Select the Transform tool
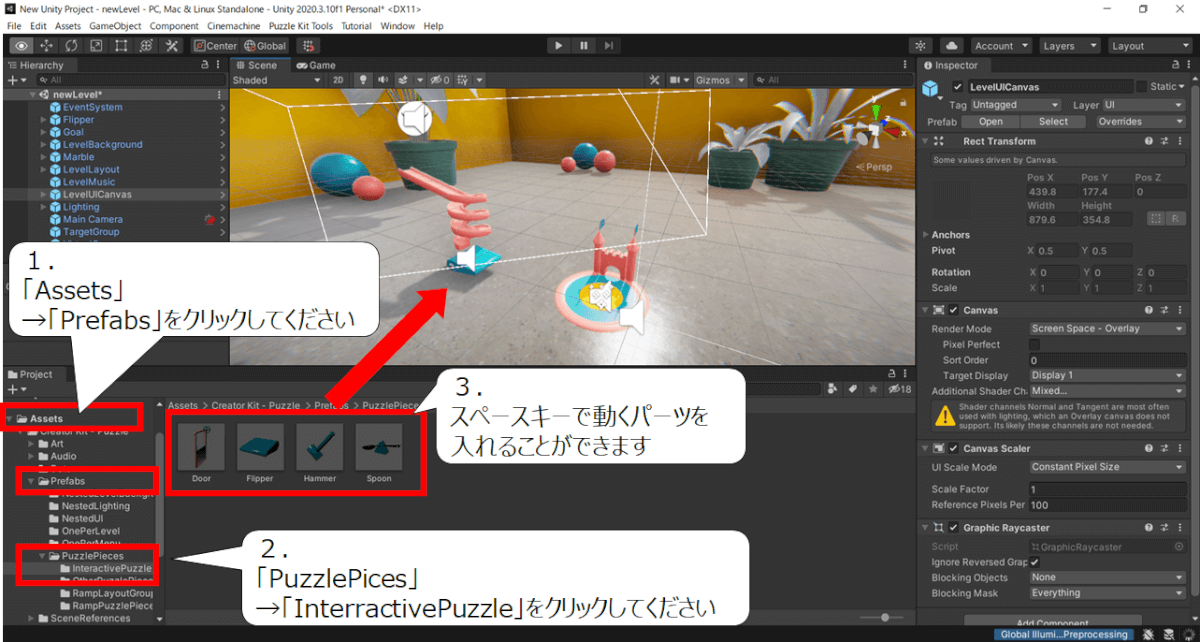 point(146,46)
